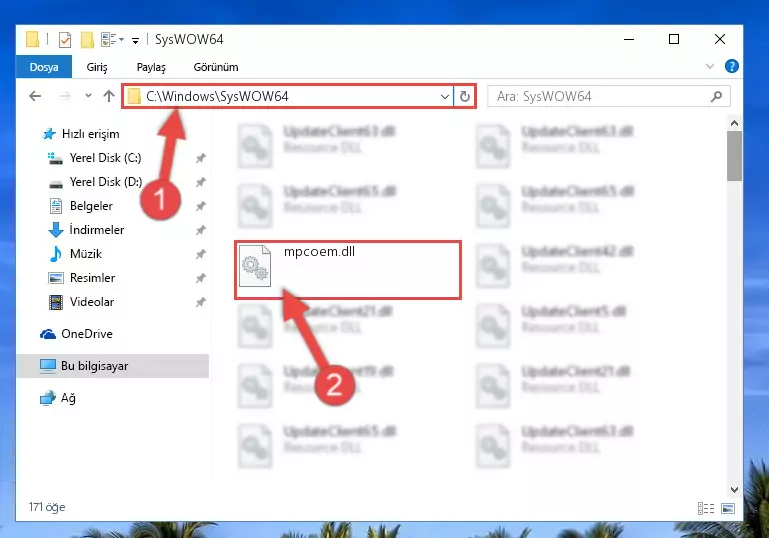Open Help via the blue question icon
Viewport: 769px width, 538px height.
731,66
